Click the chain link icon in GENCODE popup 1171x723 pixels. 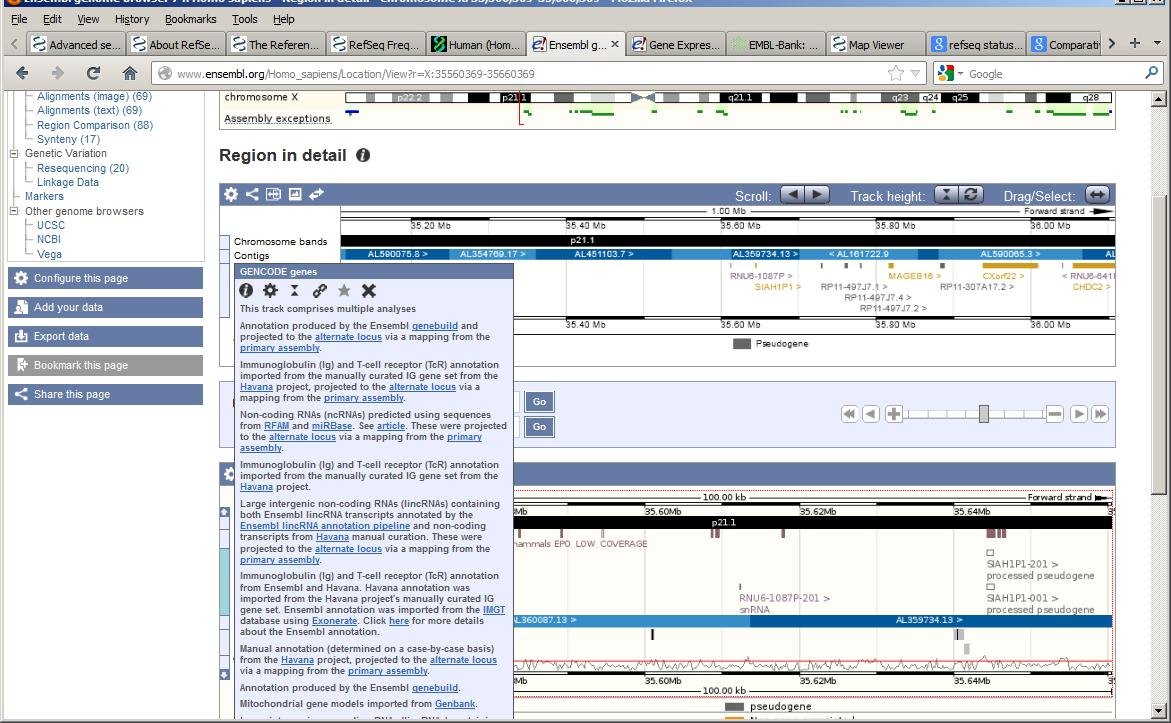320,291
